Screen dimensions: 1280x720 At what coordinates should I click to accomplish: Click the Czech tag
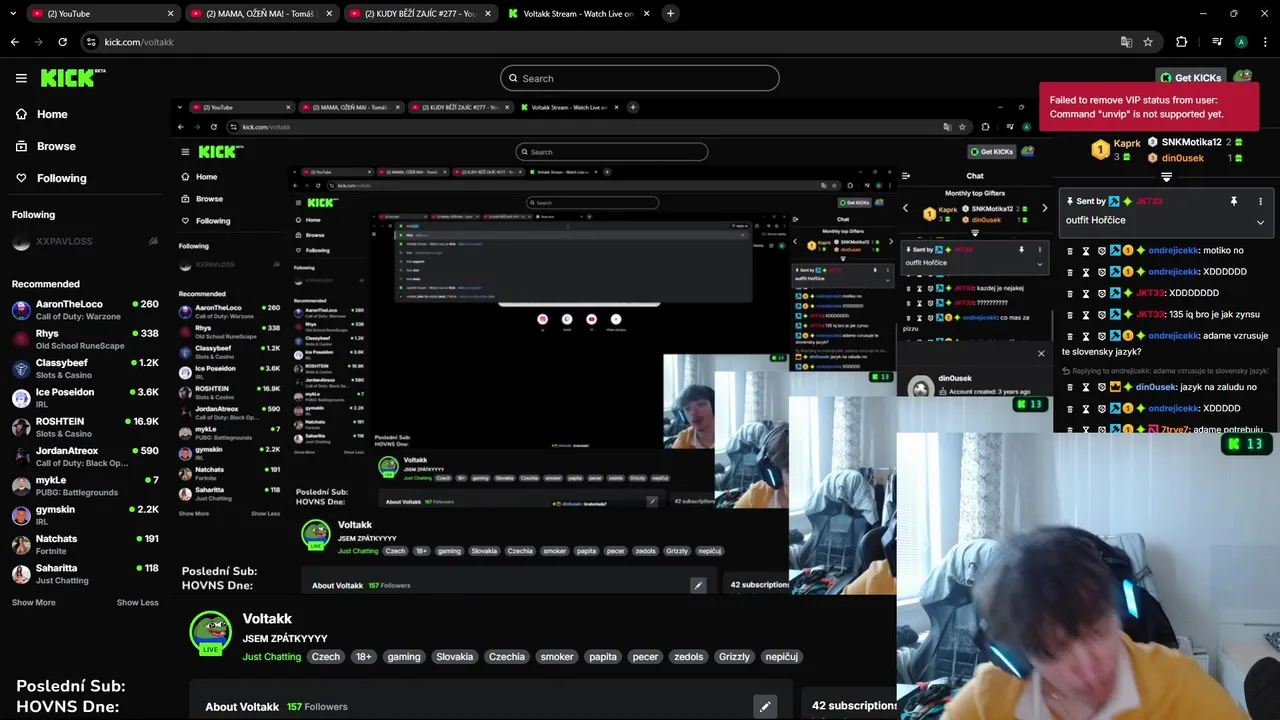tap(326, 657)
